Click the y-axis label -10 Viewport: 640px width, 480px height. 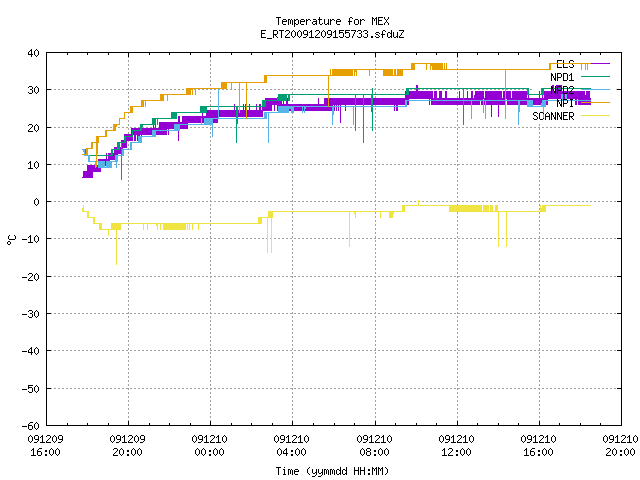click(x=31, y=239)
